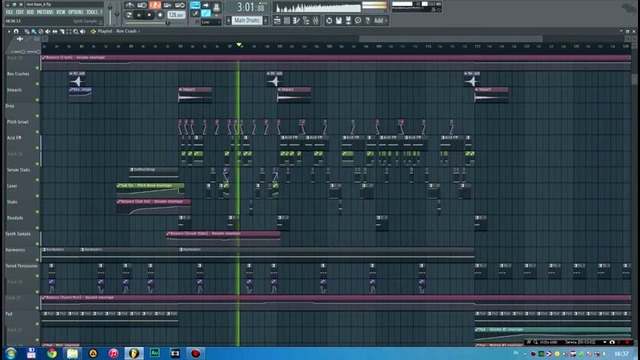Click next pattern arrow right of Main Drums
640x360 pixels.
(266, 20)
